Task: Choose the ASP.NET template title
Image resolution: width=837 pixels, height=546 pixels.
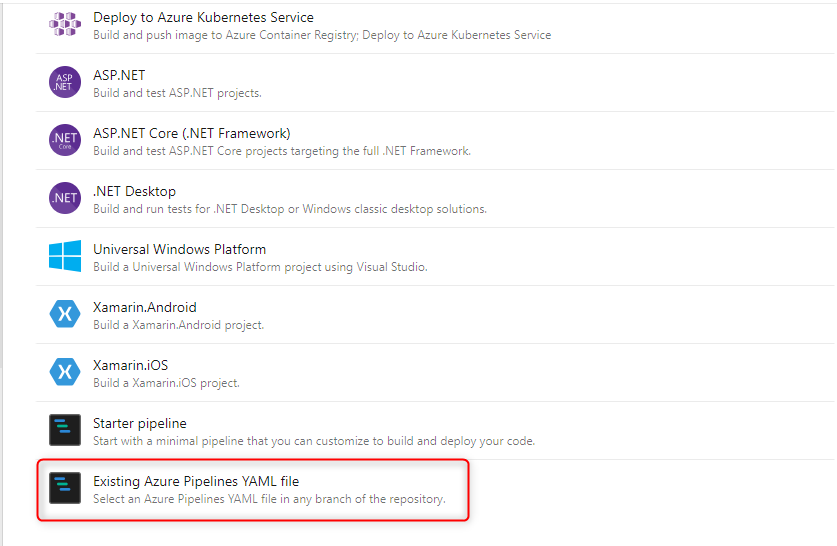Action: click(119, 75)
